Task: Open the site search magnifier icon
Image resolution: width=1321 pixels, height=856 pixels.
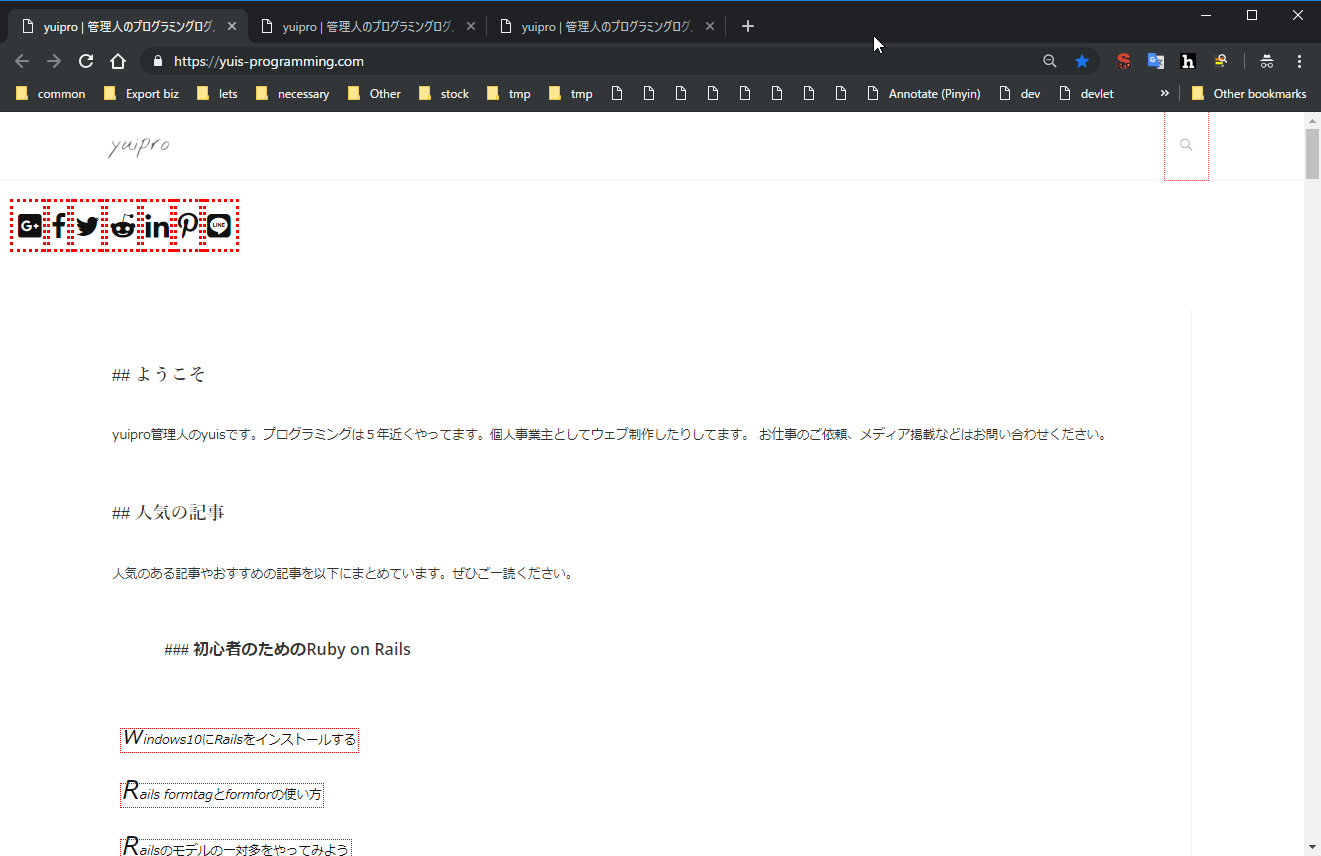Action: tap(1186, 145)
